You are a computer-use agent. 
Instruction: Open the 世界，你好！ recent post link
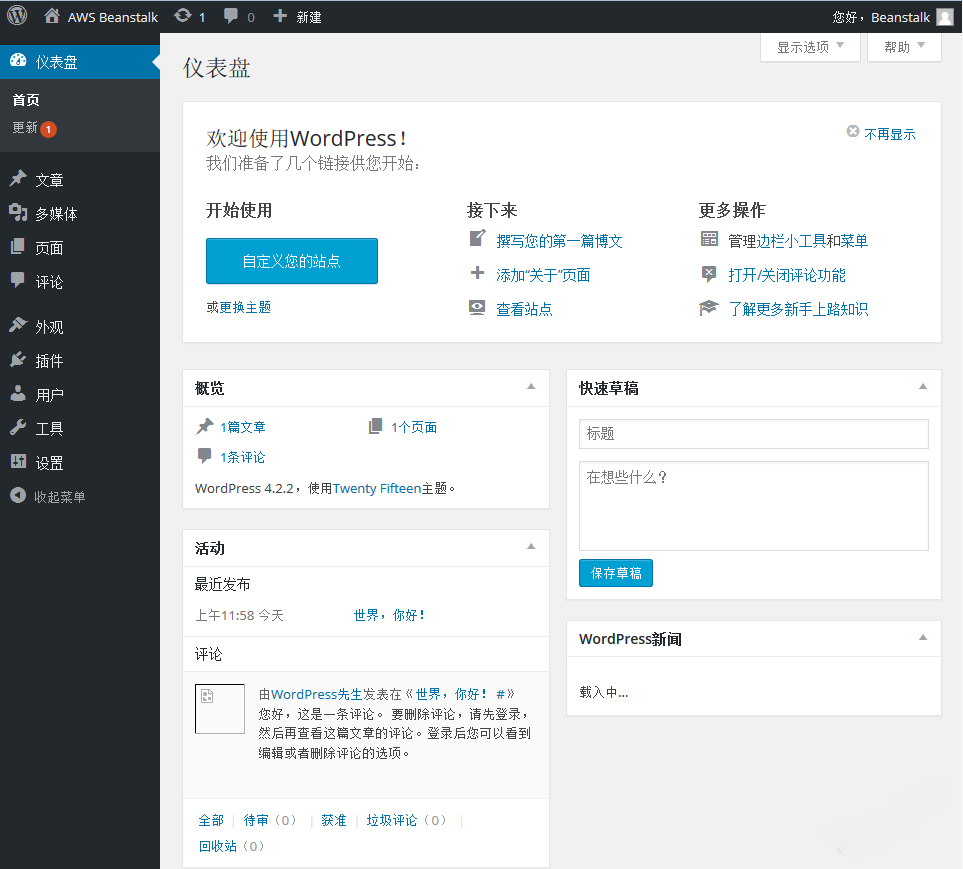pos(389,615)
